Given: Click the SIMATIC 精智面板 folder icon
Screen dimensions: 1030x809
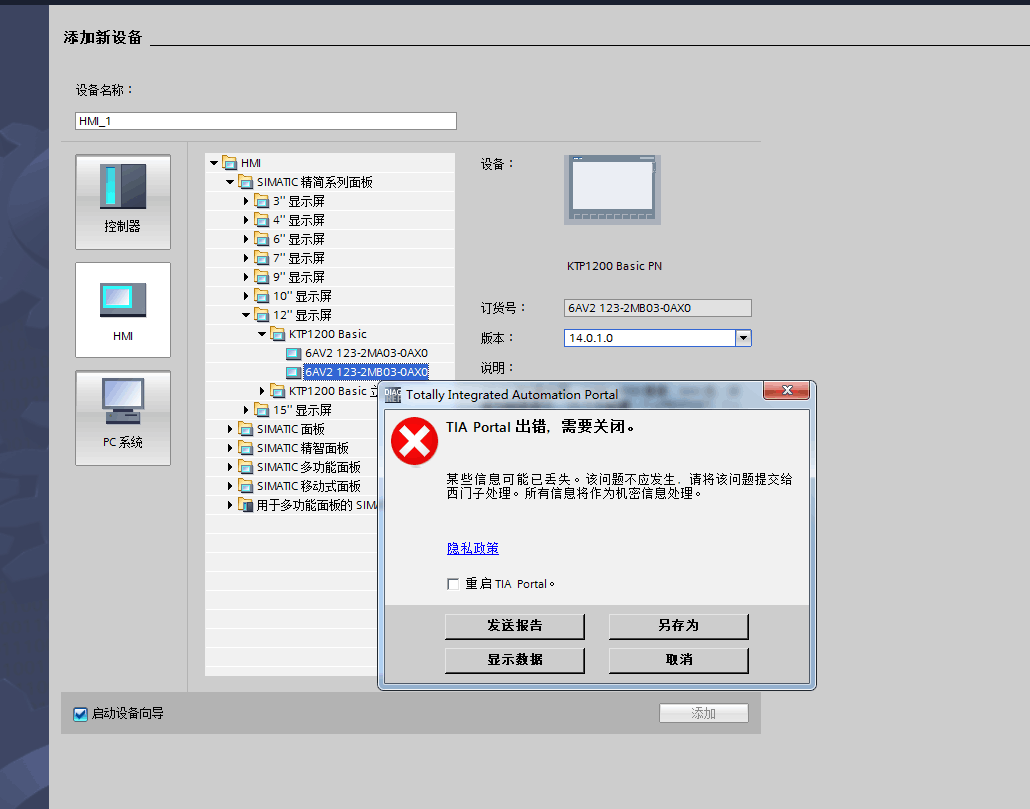Looking at the screenshot, I should tap(246, 448).
